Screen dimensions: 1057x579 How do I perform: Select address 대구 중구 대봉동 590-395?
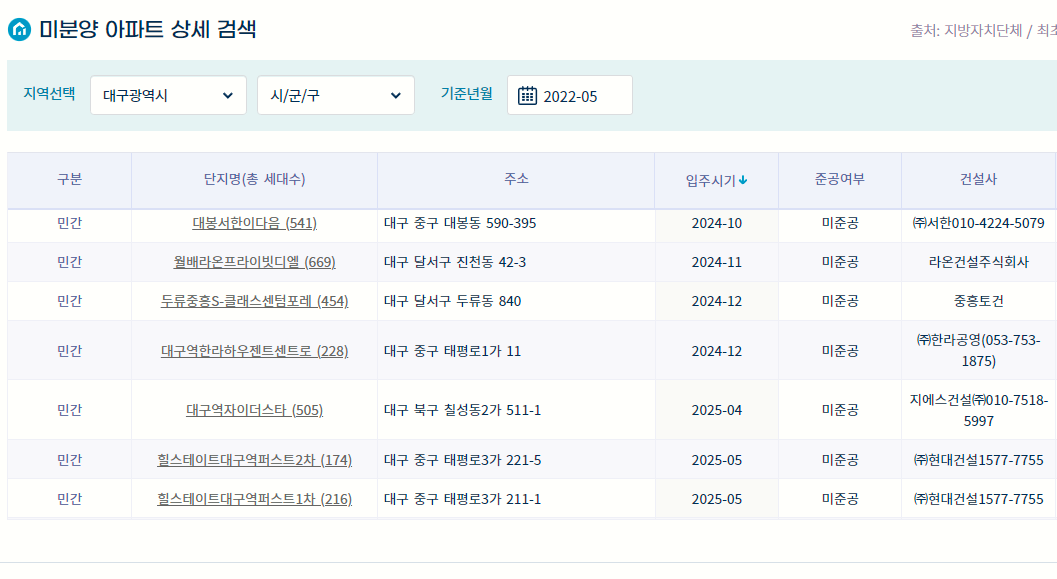(460, 223)
